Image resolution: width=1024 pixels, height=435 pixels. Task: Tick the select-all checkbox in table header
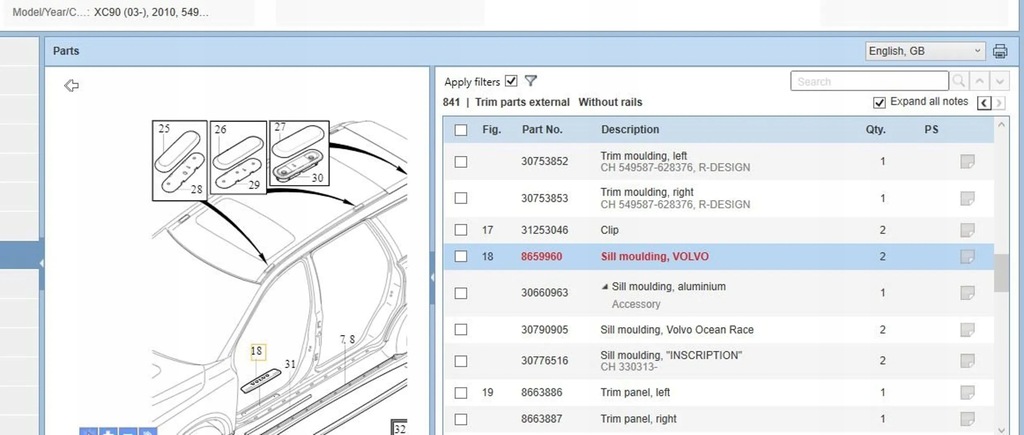tap(461, 130)
